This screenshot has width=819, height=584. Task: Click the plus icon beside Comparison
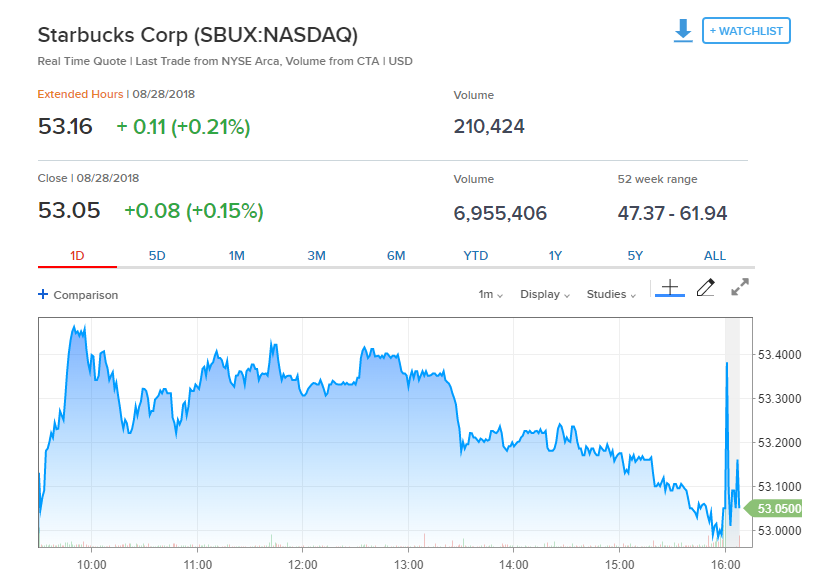43,295
